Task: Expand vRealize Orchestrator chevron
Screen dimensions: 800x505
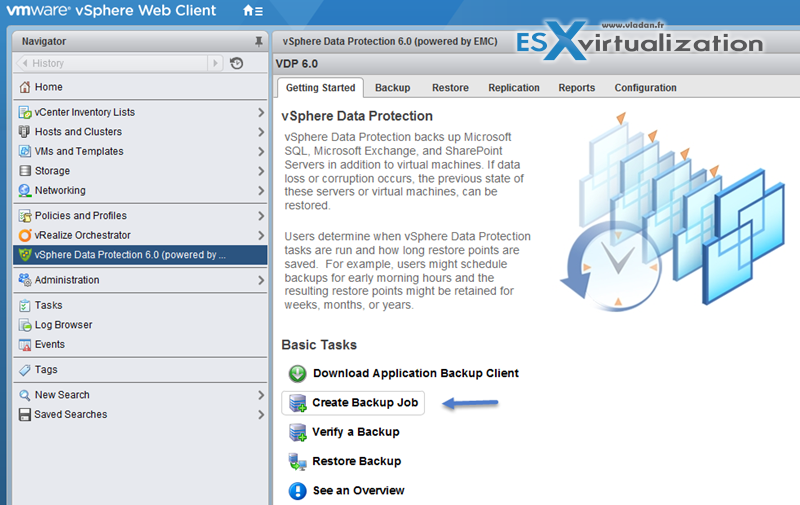Action: pos(261,235)
